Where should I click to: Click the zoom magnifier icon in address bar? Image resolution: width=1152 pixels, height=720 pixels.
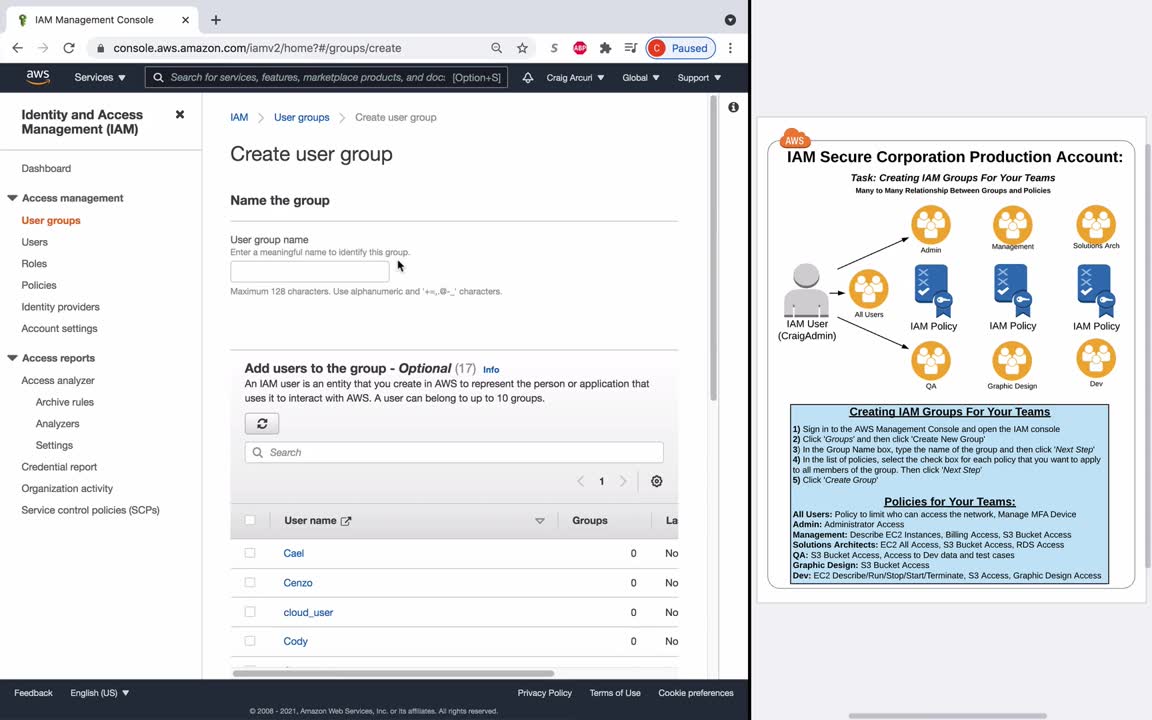[x=497, y=48]
